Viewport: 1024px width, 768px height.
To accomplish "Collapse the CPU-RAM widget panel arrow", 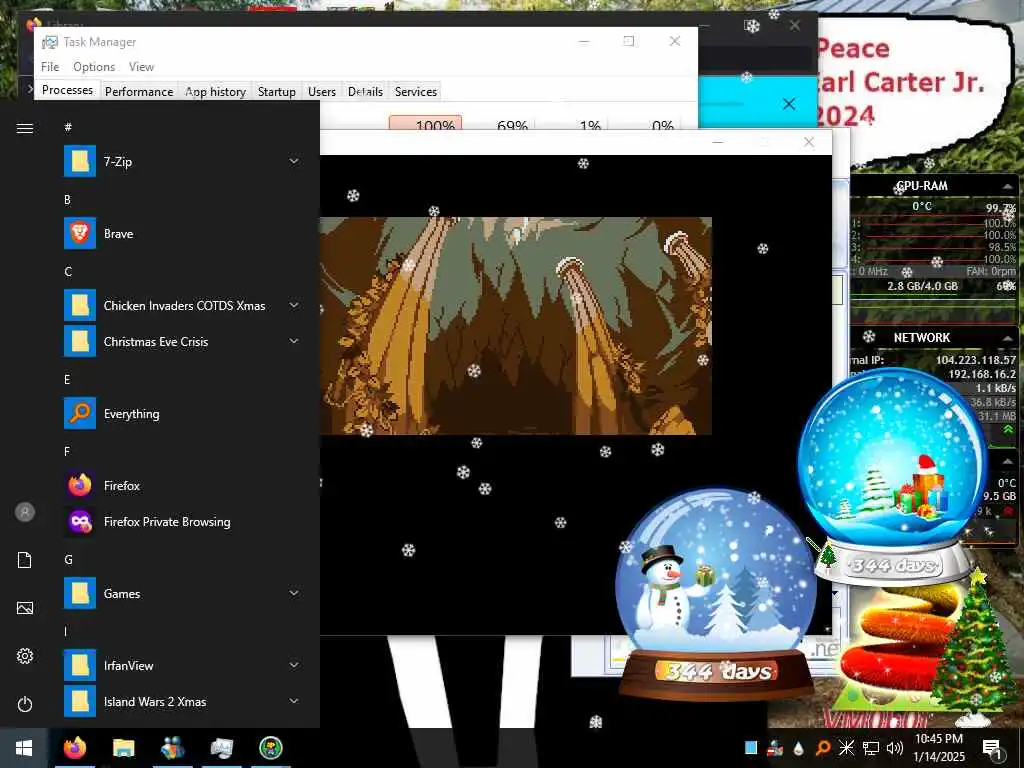I will tap(1008, 187).
